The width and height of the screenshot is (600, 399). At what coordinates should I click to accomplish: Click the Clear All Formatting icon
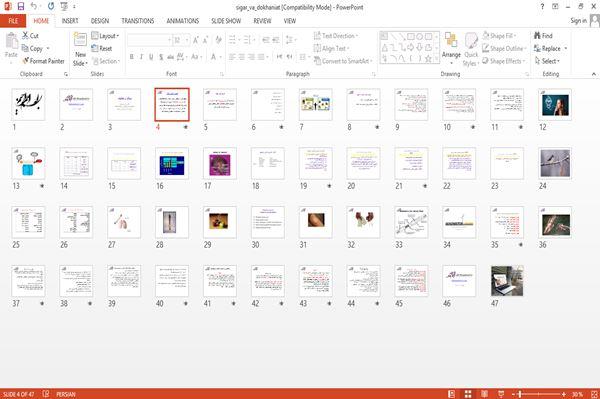pos(218,40)
